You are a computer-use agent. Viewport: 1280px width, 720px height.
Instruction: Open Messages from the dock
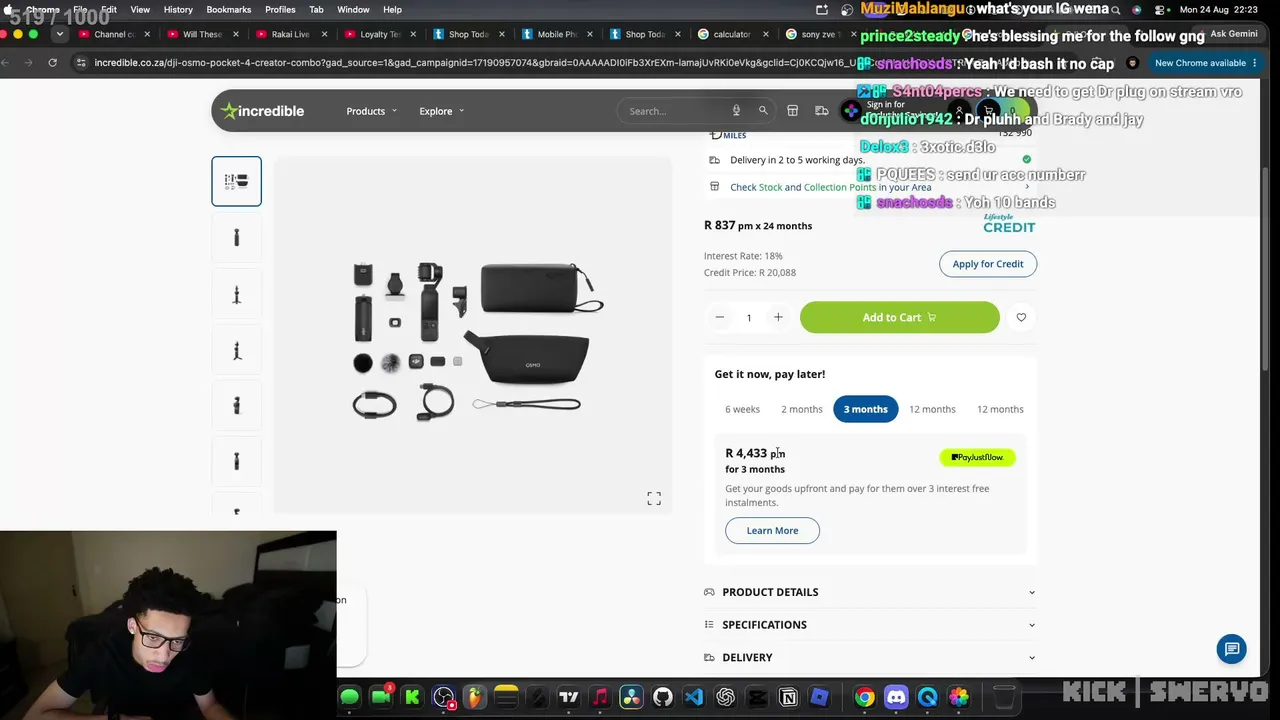pos(349,697)
